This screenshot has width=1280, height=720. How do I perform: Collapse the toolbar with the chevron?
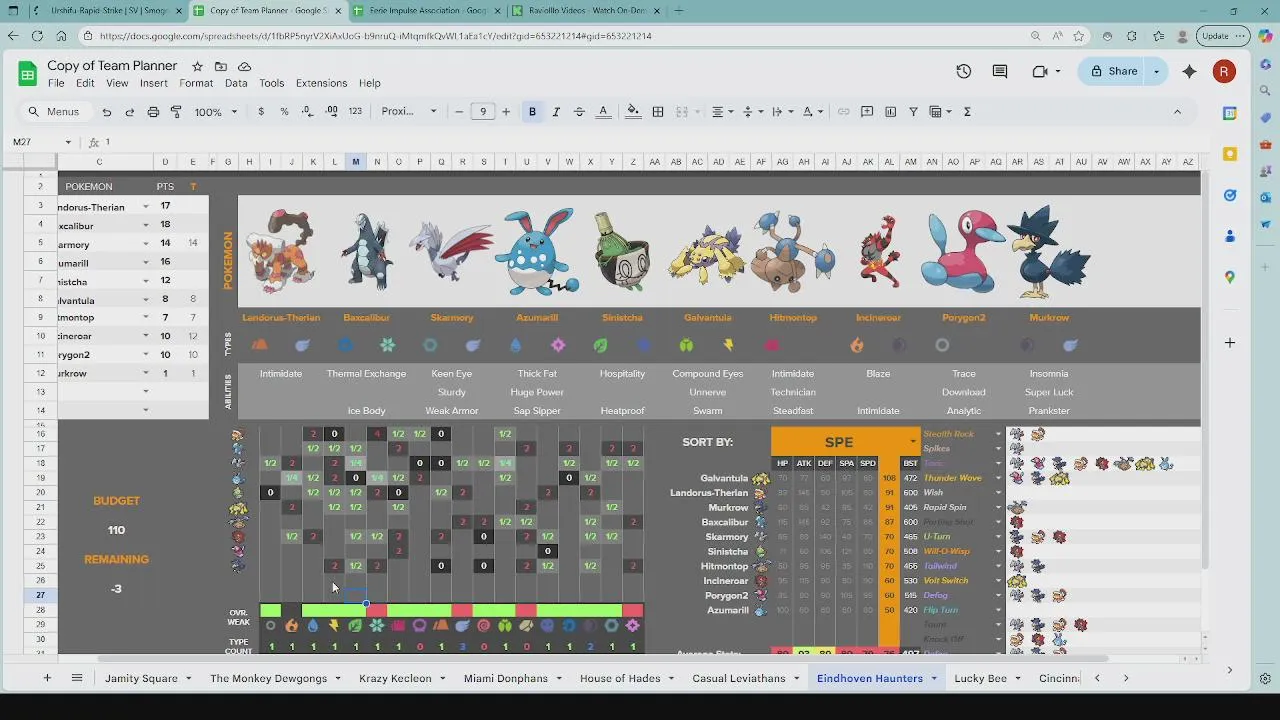(1177, 112)
